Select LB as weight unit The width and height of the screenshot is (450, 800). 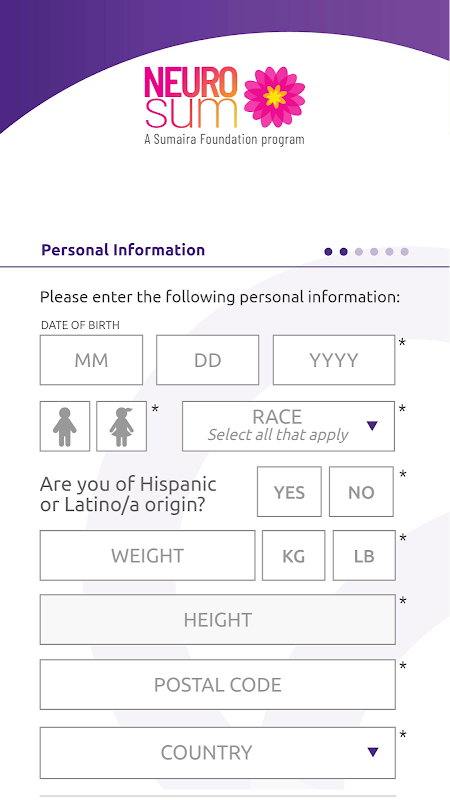coord(364,555)
